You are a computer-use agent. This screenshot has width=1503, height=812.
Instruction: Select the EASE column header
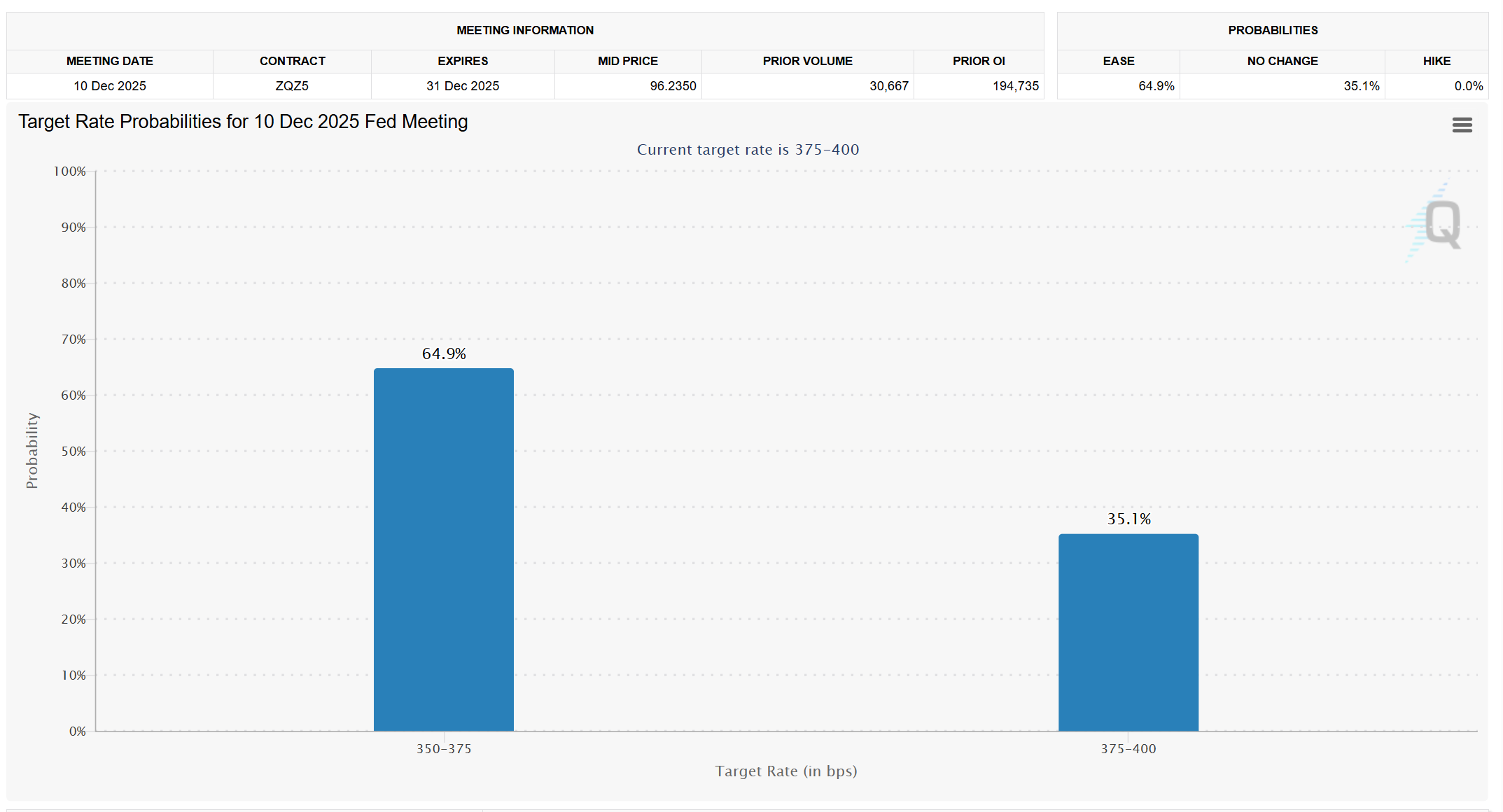point(1118,61)
